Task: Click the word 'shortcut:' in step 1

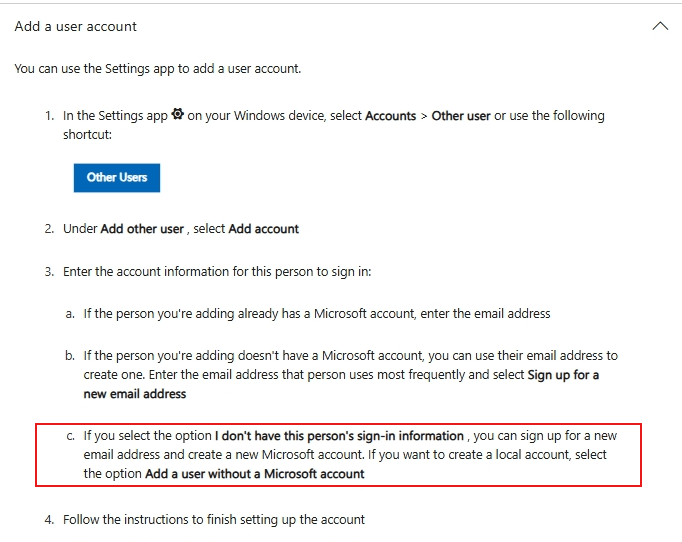Action: [x=87, y=134]
